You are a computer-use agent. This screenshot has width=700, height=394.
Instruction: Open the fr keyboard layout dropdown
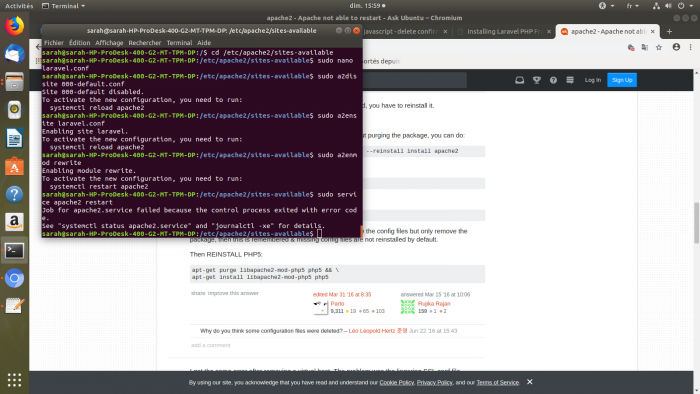[x=633, y=6]
